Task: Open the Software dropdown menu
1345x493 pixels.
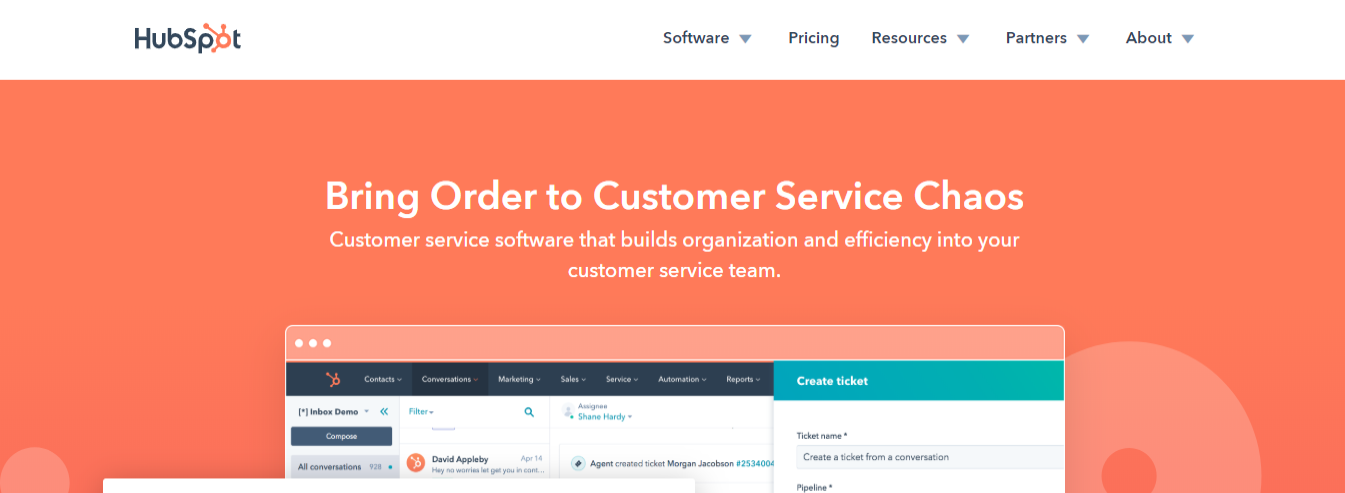Action: [707, 38]
